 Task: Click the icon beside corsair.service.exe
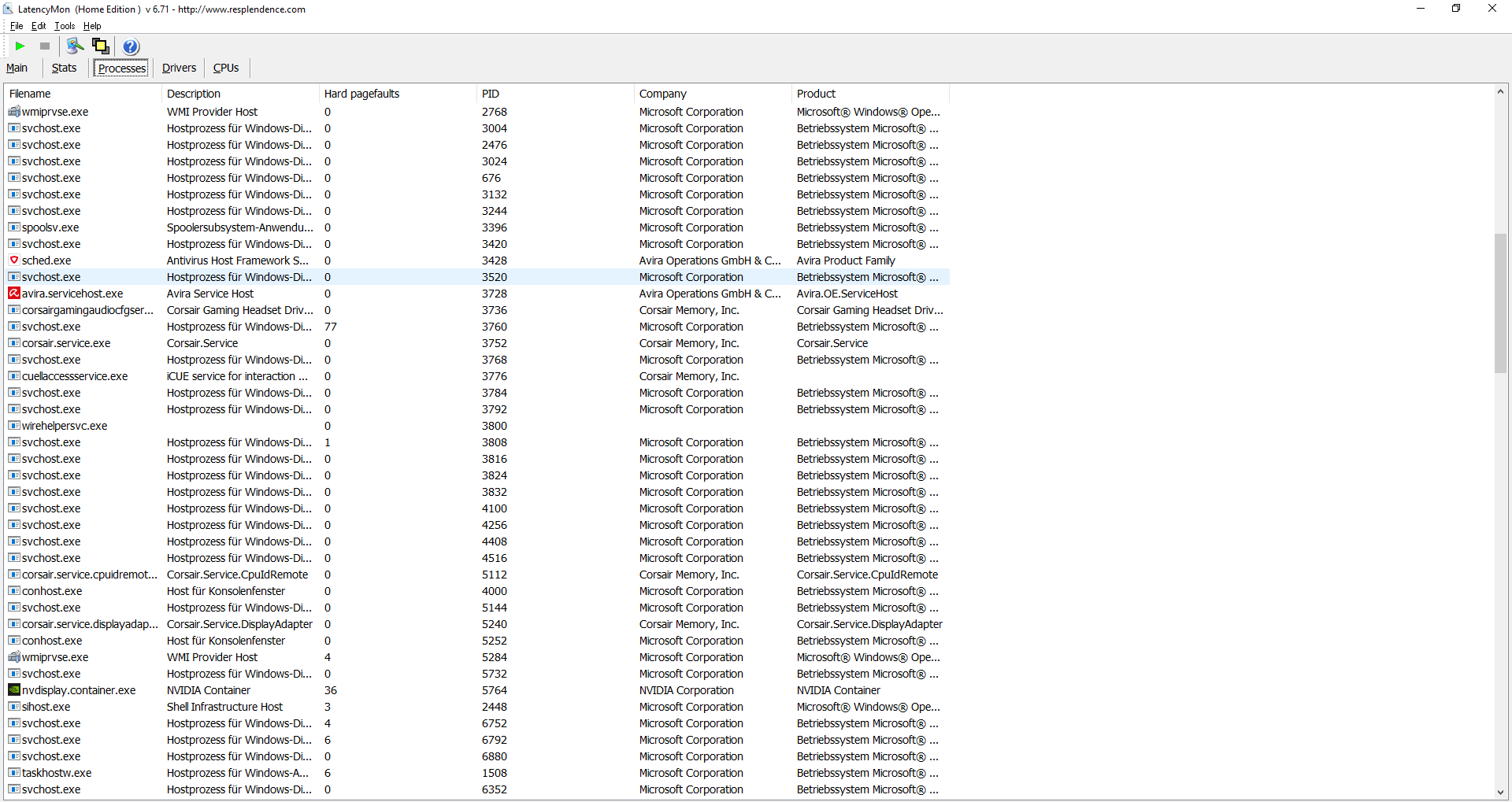tap(14, 343)
